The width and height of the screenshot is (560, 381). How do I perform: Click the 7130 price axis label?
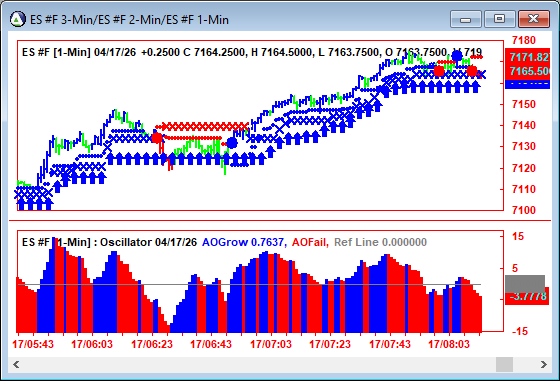point(524,146)
